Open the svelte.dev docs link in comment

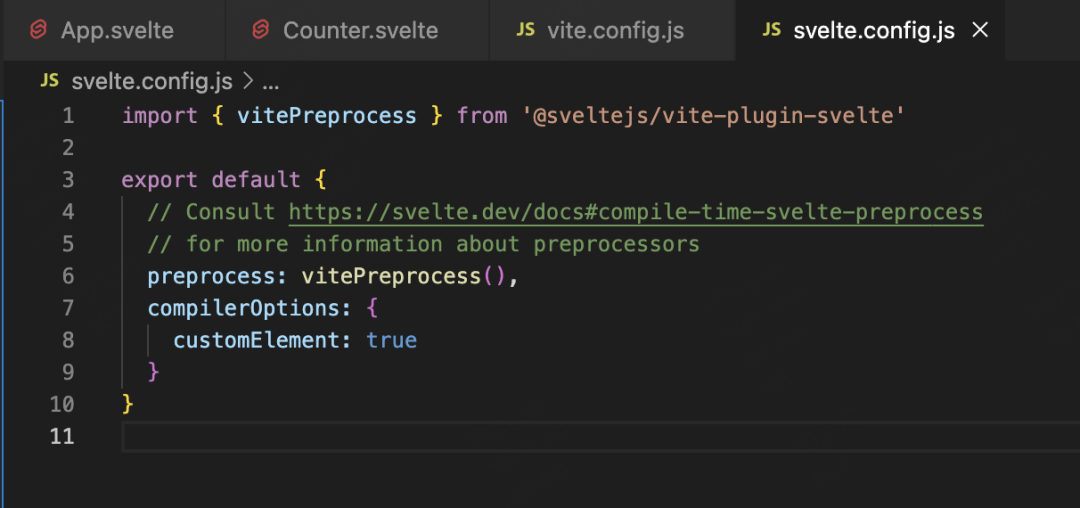636,212
